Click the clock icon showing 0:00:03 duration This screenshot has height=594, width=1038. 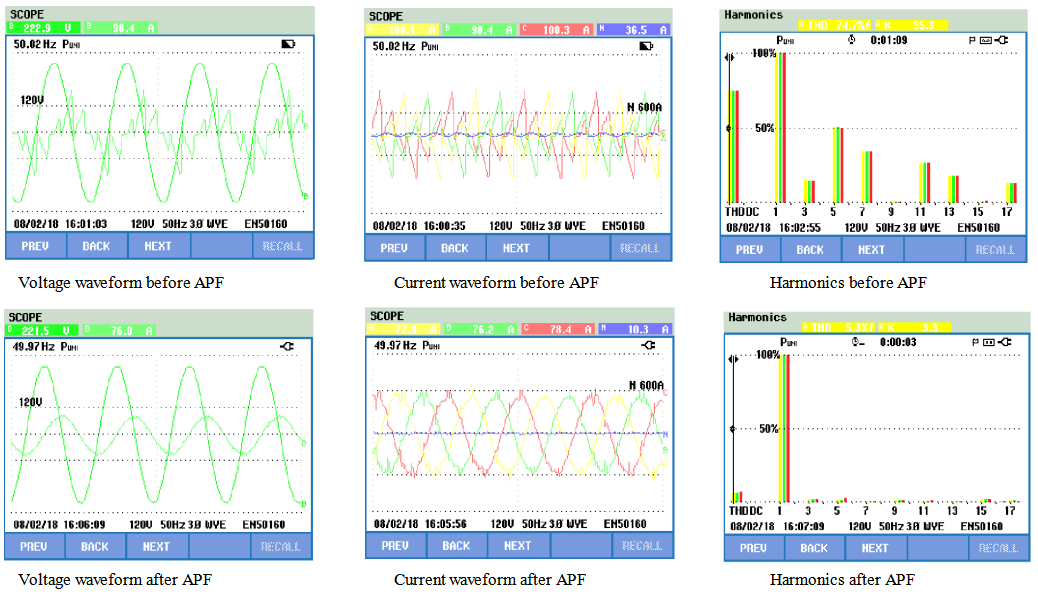855,340
